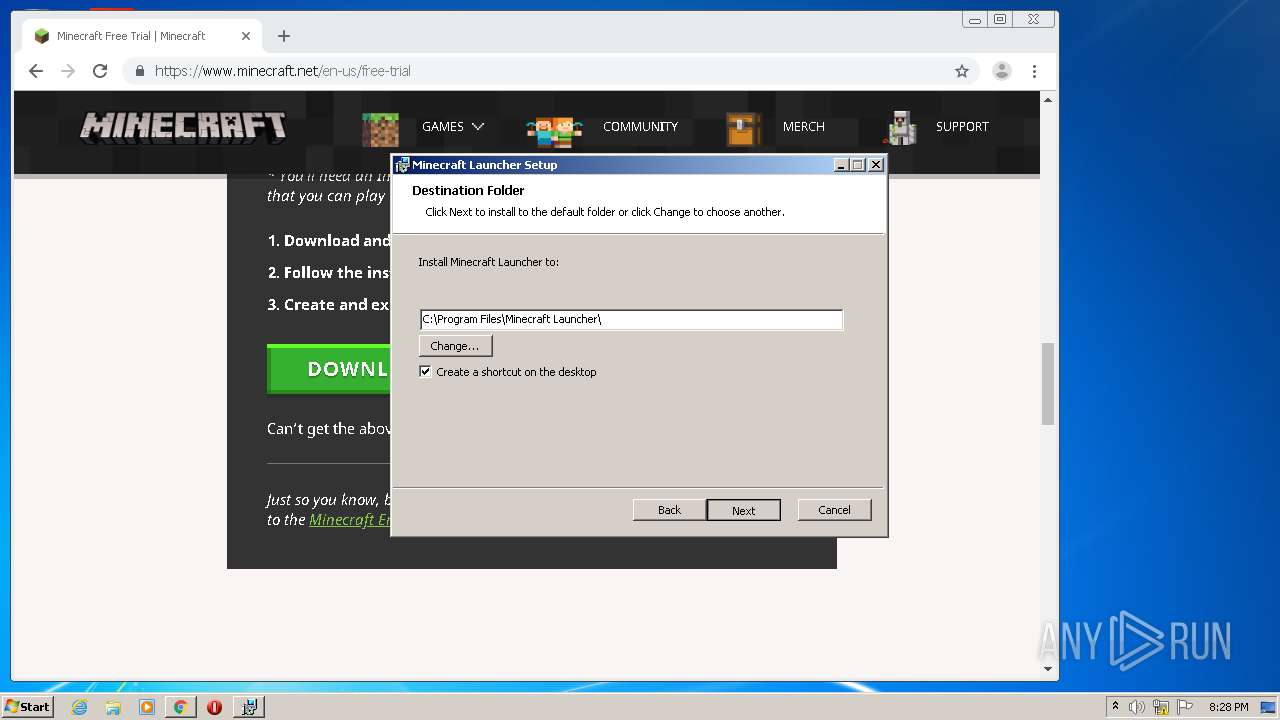Open the Merch menu item

(804, 127)
